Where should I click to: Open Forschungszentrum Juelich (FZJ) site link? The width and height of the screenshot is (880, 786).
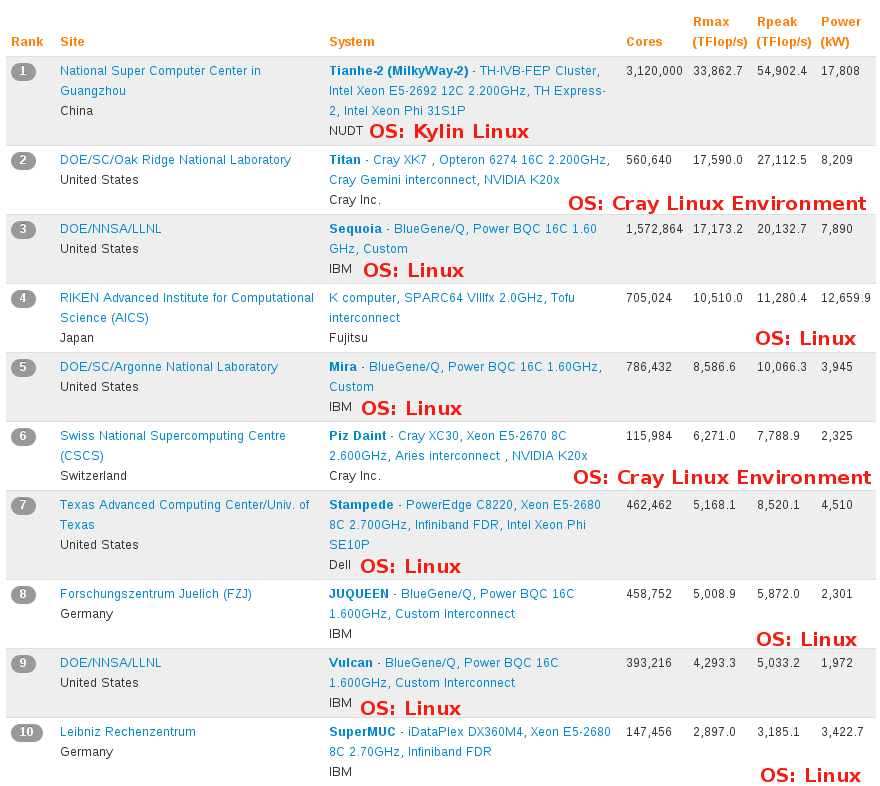156,594
